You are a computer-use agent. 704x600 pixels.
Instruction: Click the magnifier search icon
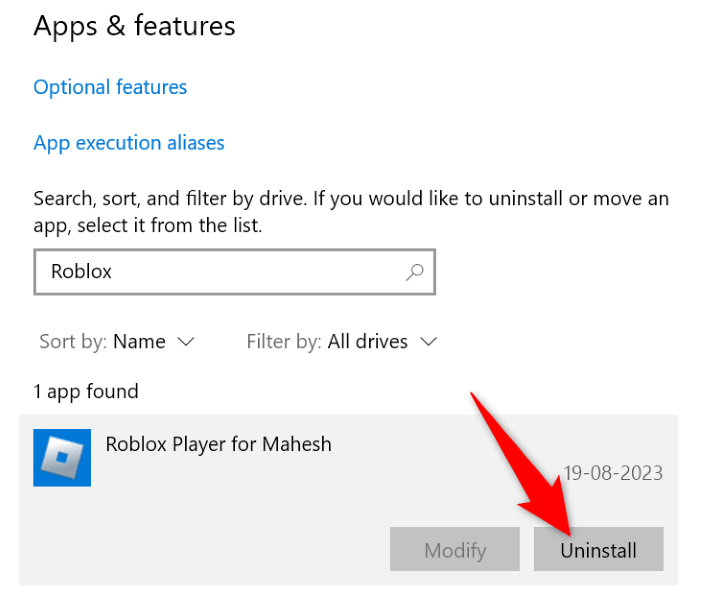(414, 271)
